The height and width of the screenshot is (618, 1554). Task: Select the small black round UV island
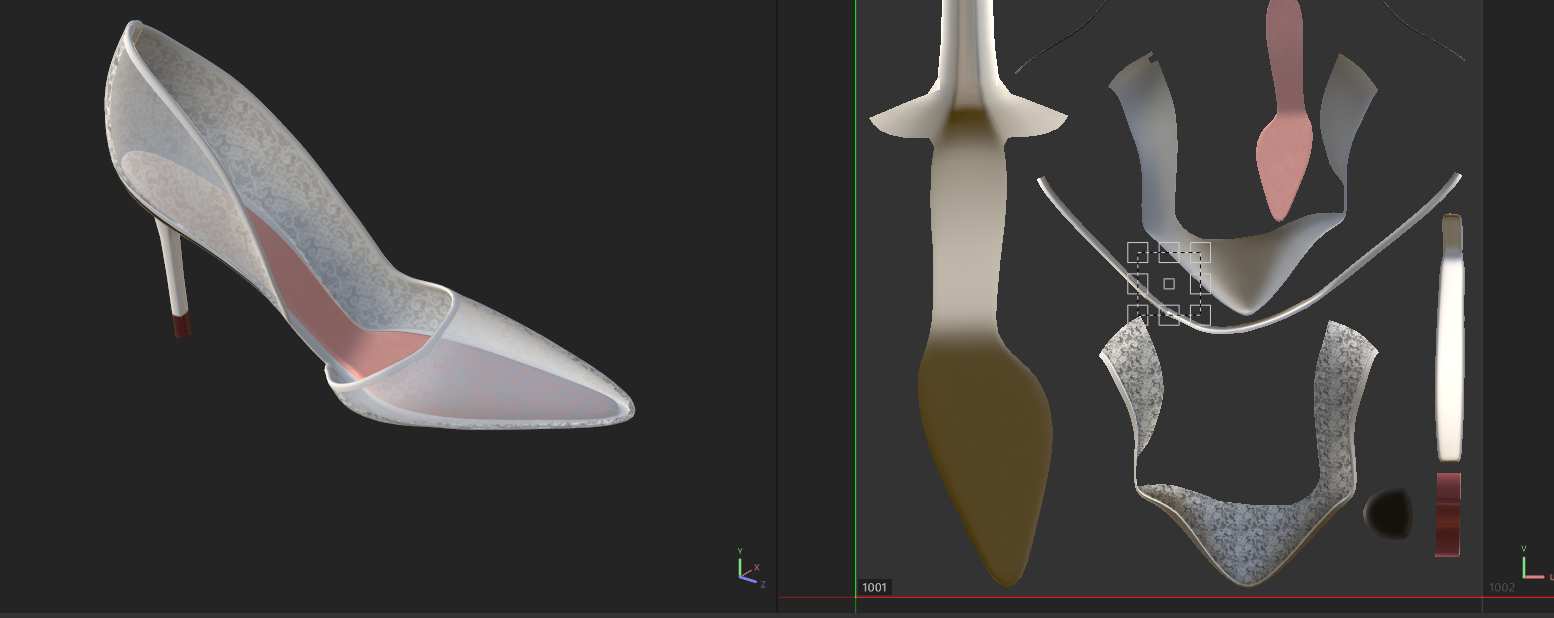[x=1387, y=514]
